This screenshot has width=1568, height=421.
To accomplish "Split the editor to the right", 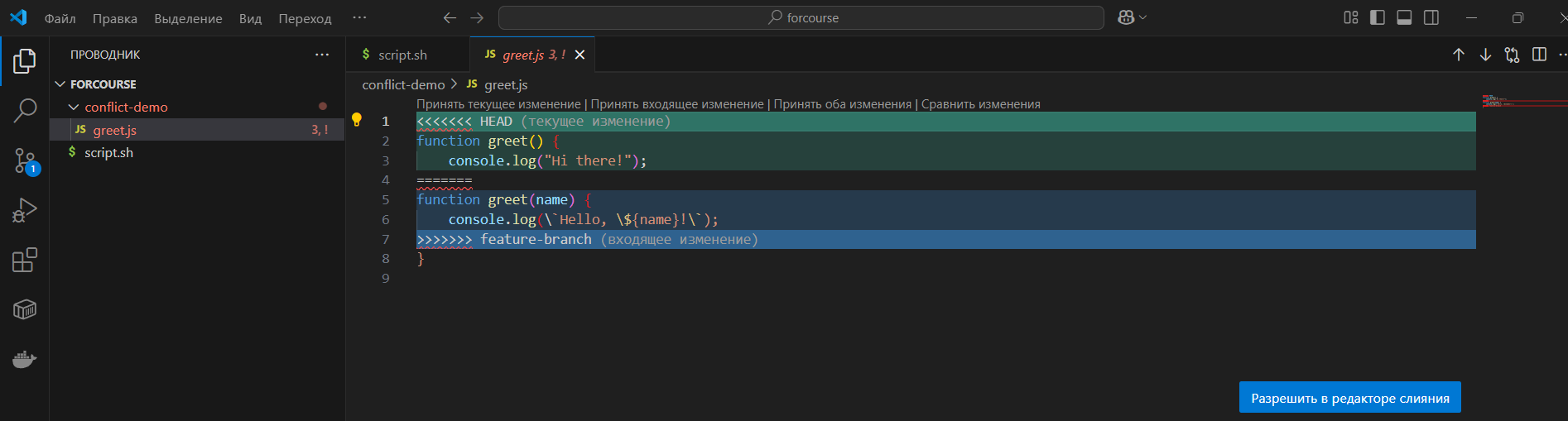I will tap(1539, 55).
